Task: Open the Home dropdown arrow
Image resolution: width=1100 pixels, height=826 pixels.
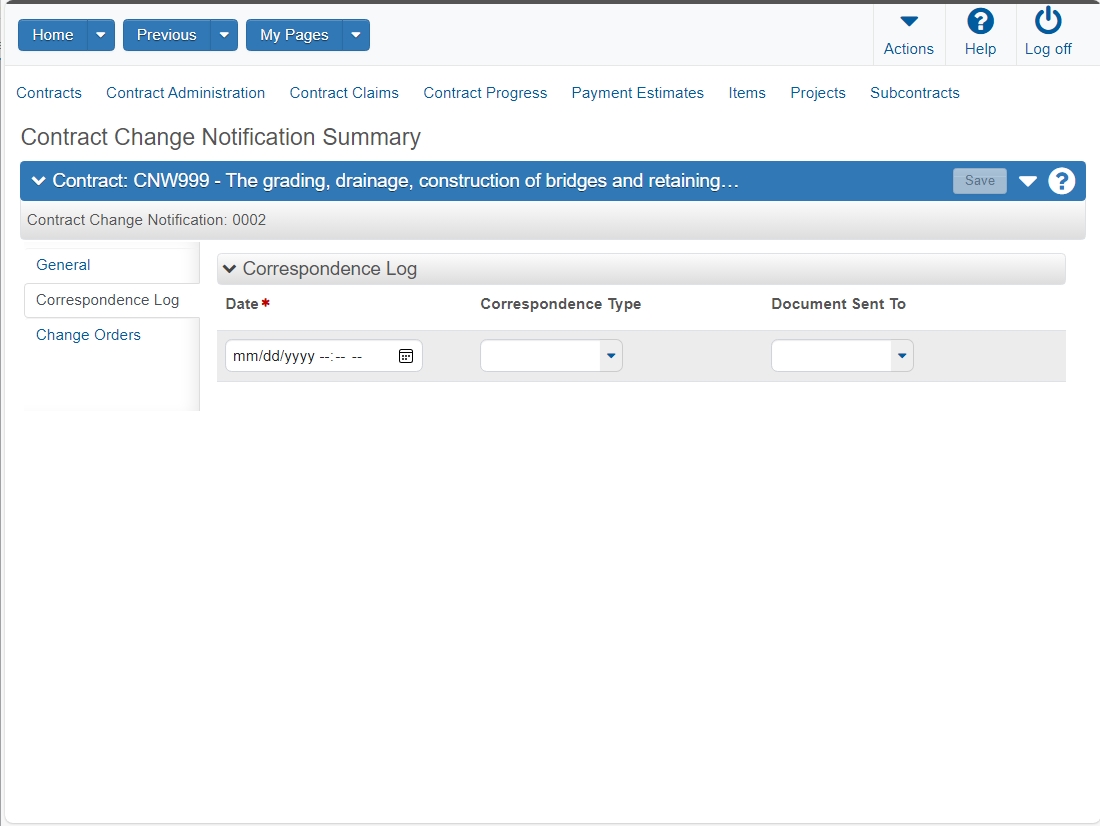Action: coord(101,35)
